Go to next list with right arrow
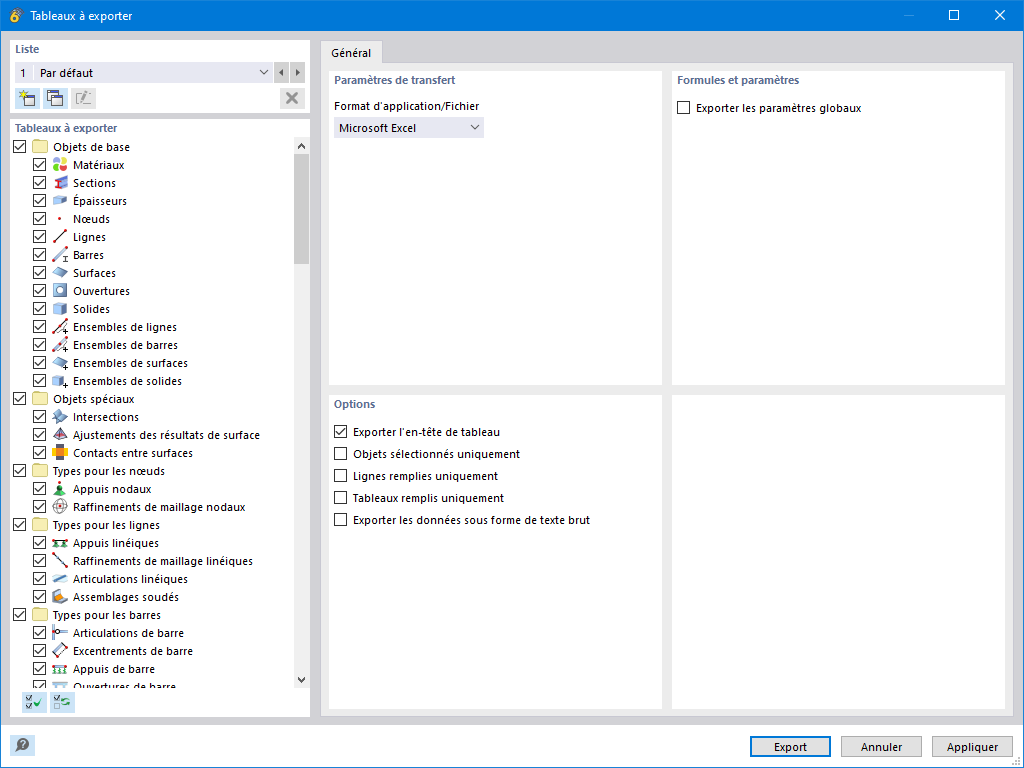1024x768 pixels. (296, 72)
